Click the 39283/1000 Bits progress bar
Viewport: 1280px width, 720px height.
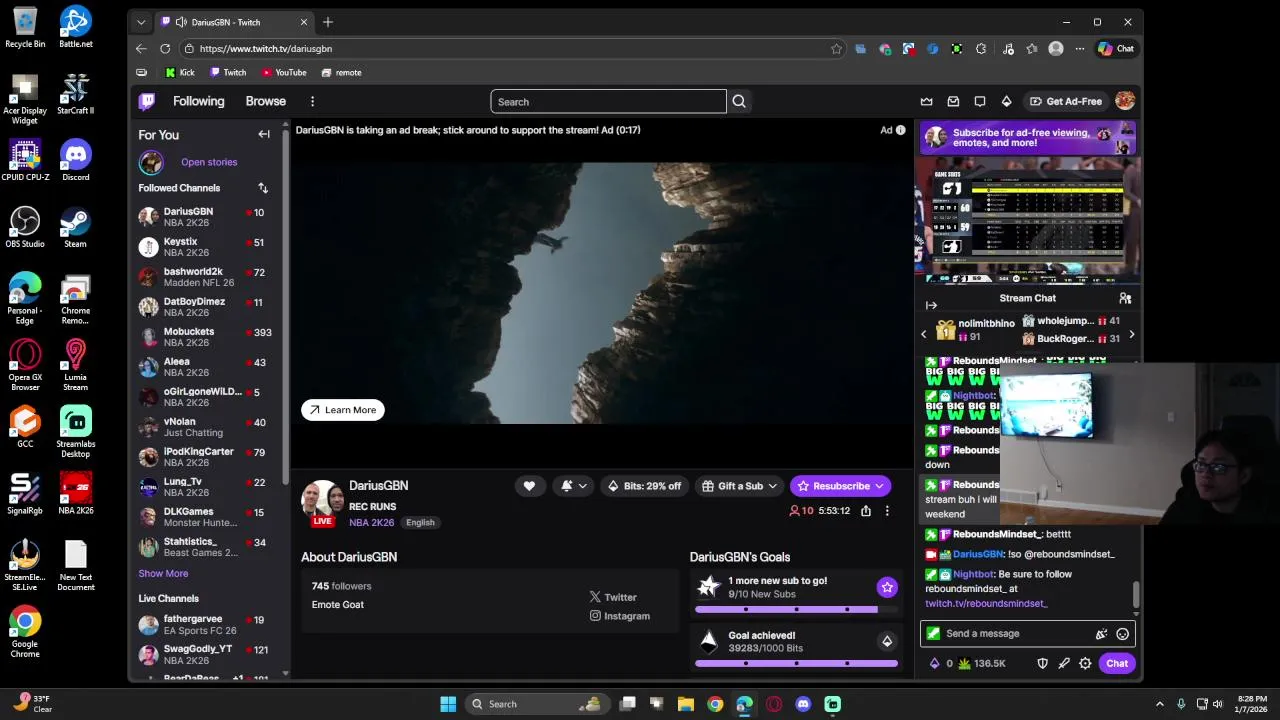tap(796, 663)
